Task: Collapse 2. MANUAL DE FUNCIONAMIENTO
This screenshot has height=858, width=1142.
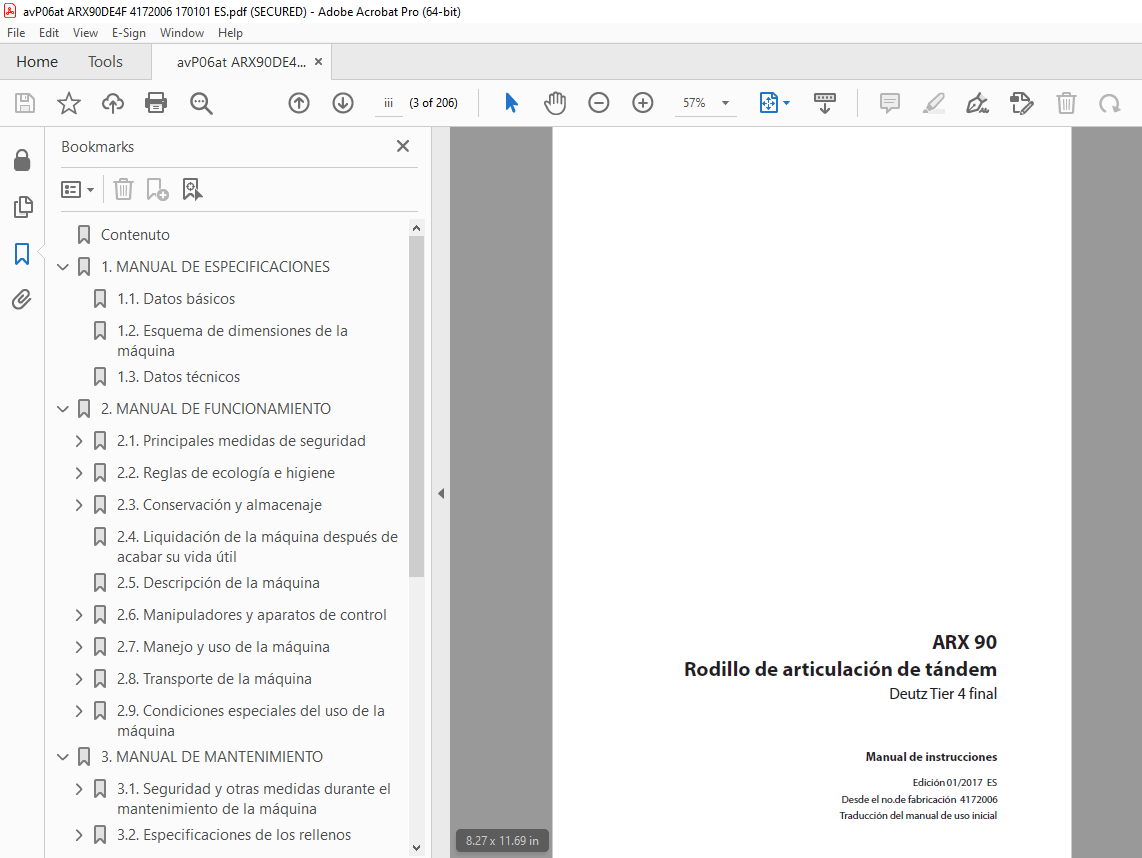Action: pos(63,409)
